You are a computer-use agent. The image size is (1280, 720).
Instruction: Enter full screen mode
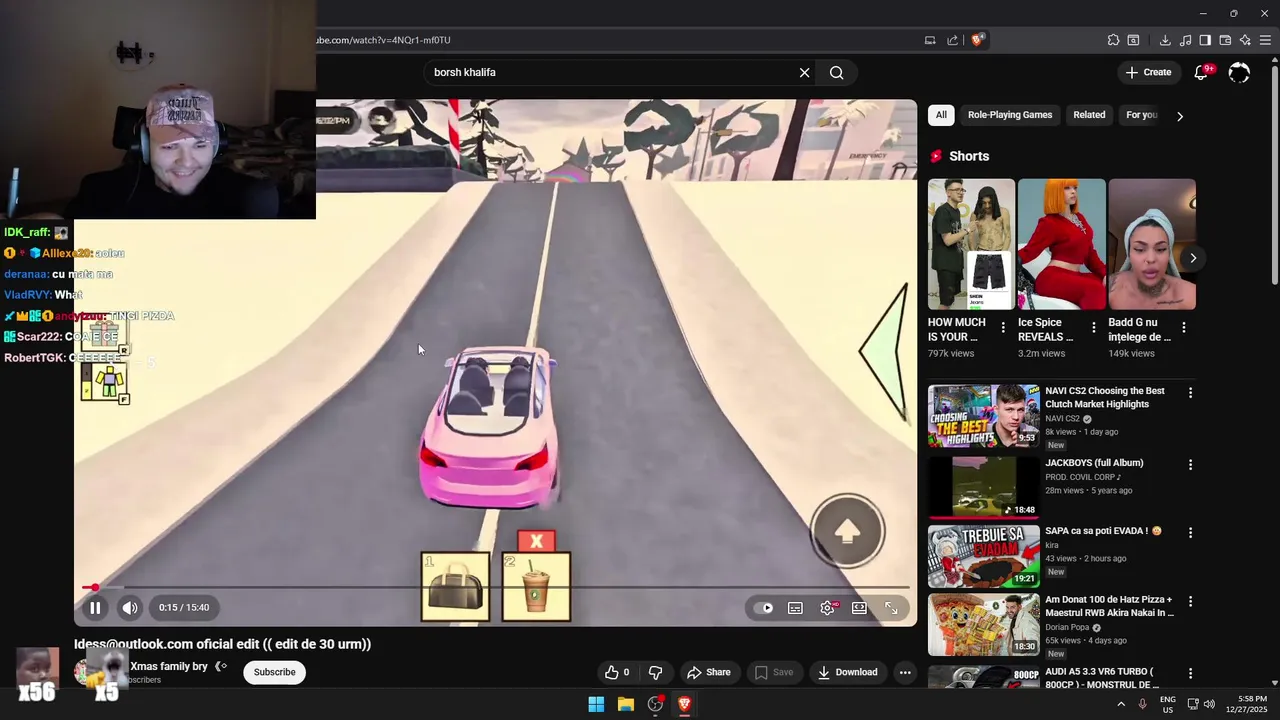pyautogui.click(x=891, y=608)
